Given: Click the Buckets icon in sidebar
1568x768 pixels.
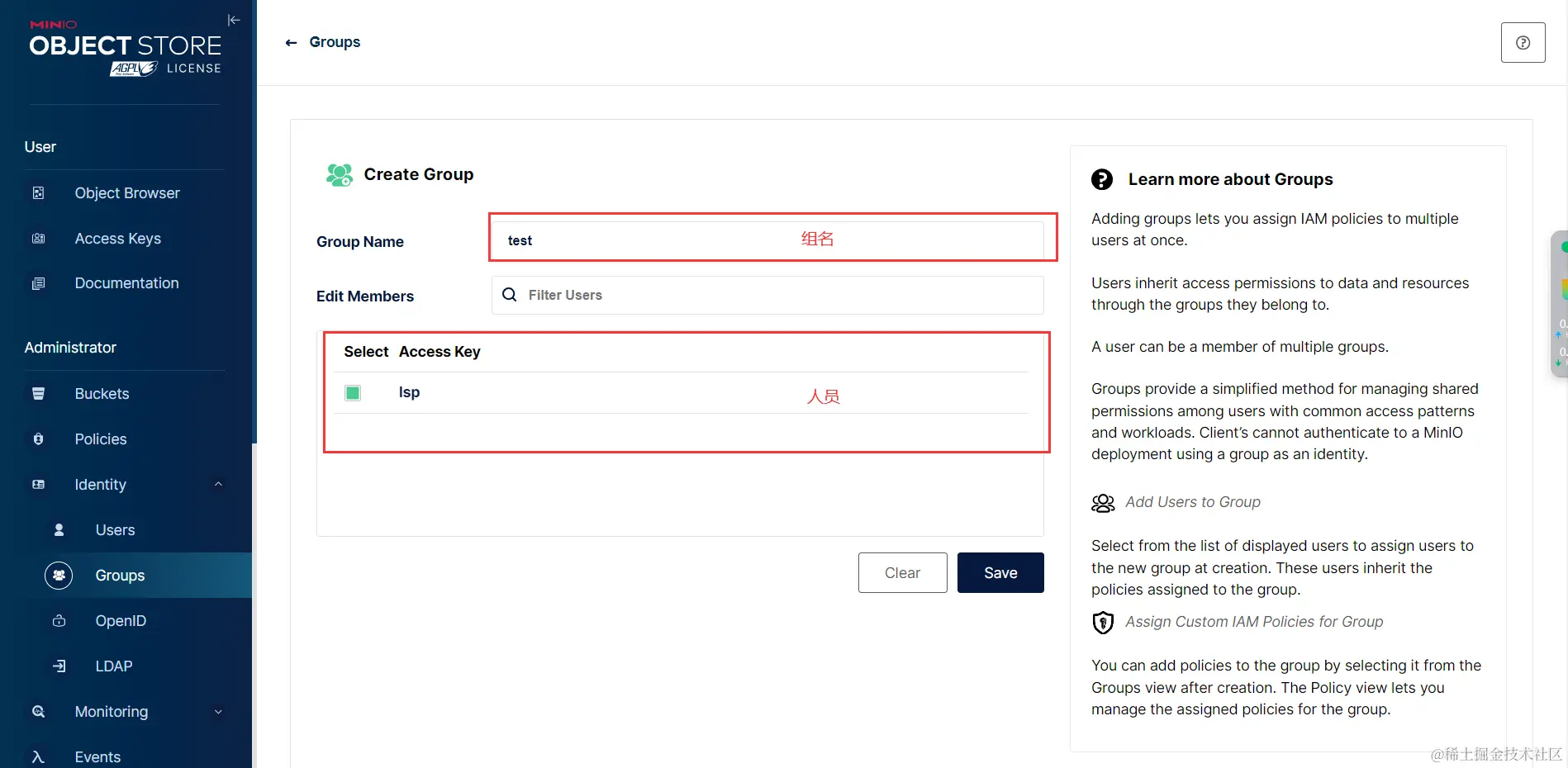Looking at the screenshot, I should point(38,394).
